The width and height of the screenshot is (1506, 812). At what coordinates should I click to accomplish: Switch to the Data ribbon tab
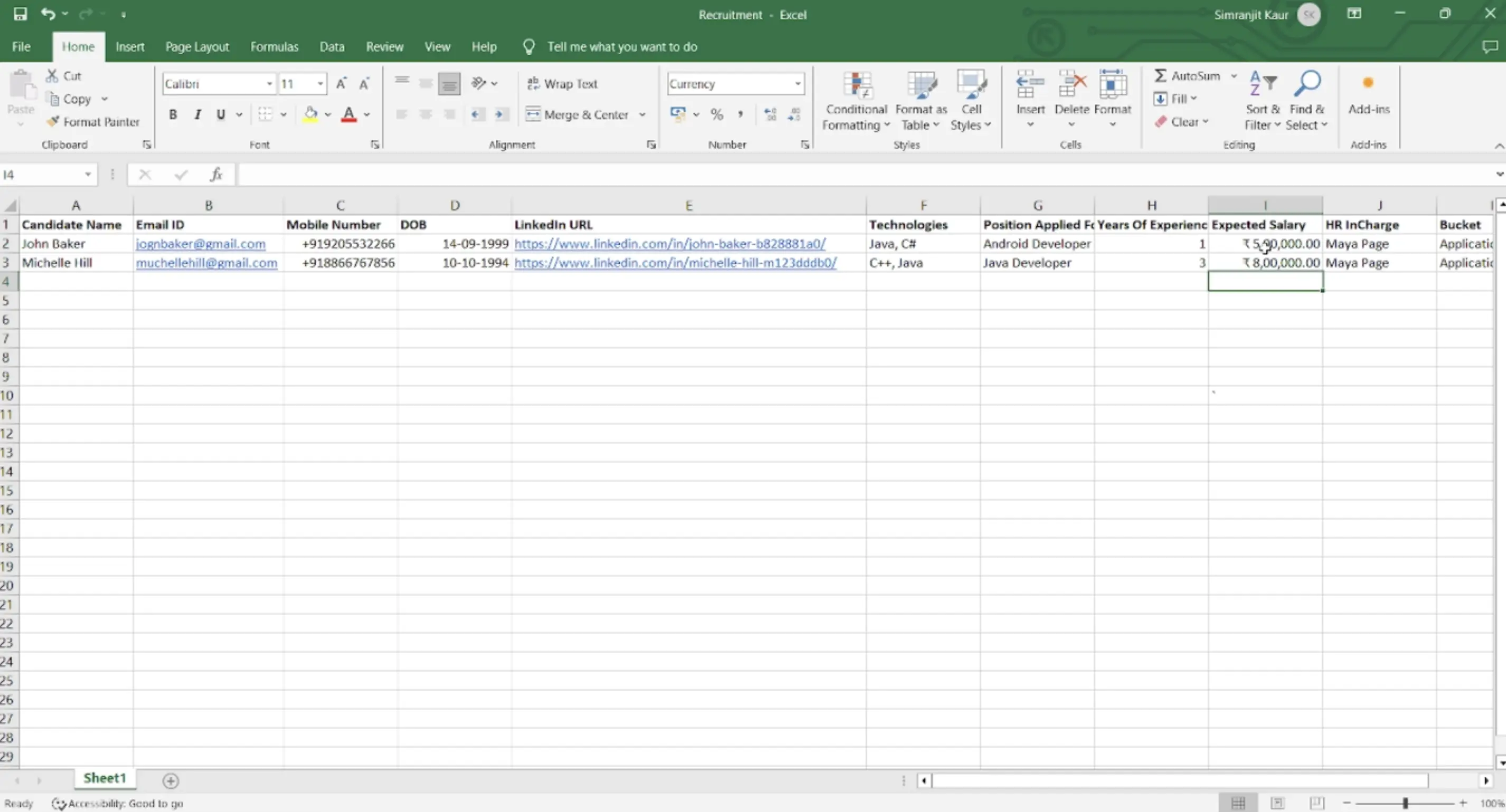click(332, 47)
